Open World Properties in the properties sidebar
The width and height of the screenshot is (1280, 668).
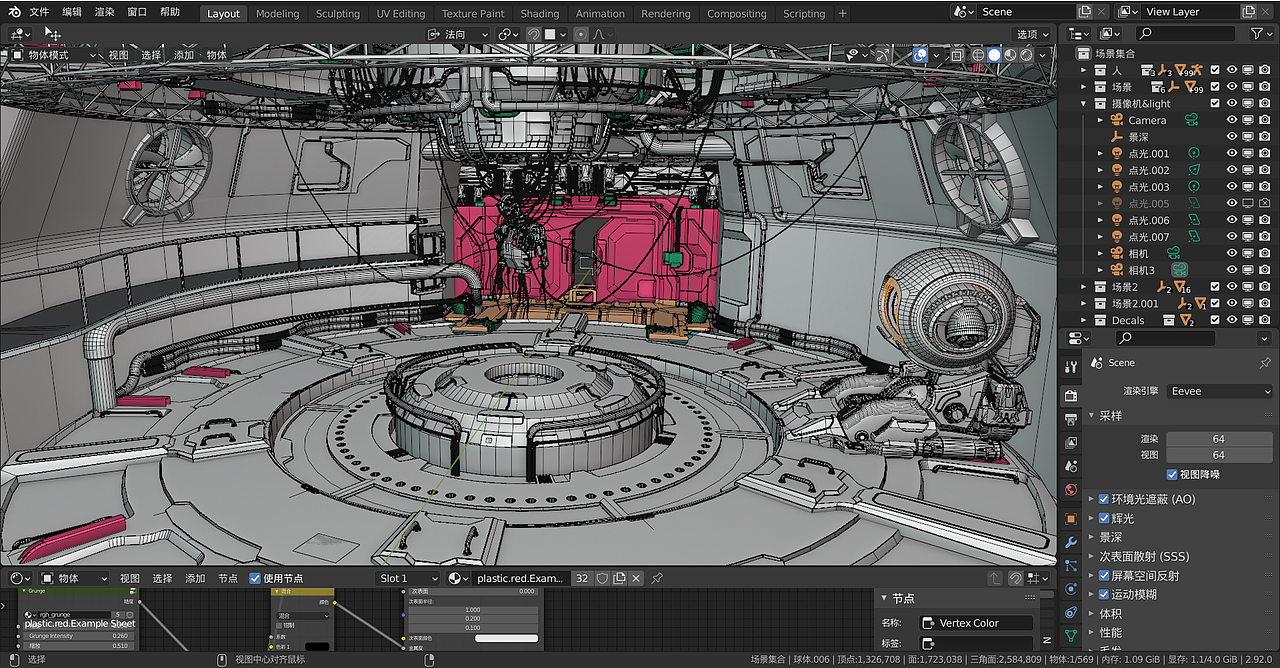pyautogui.click(x=1071, y=490)
